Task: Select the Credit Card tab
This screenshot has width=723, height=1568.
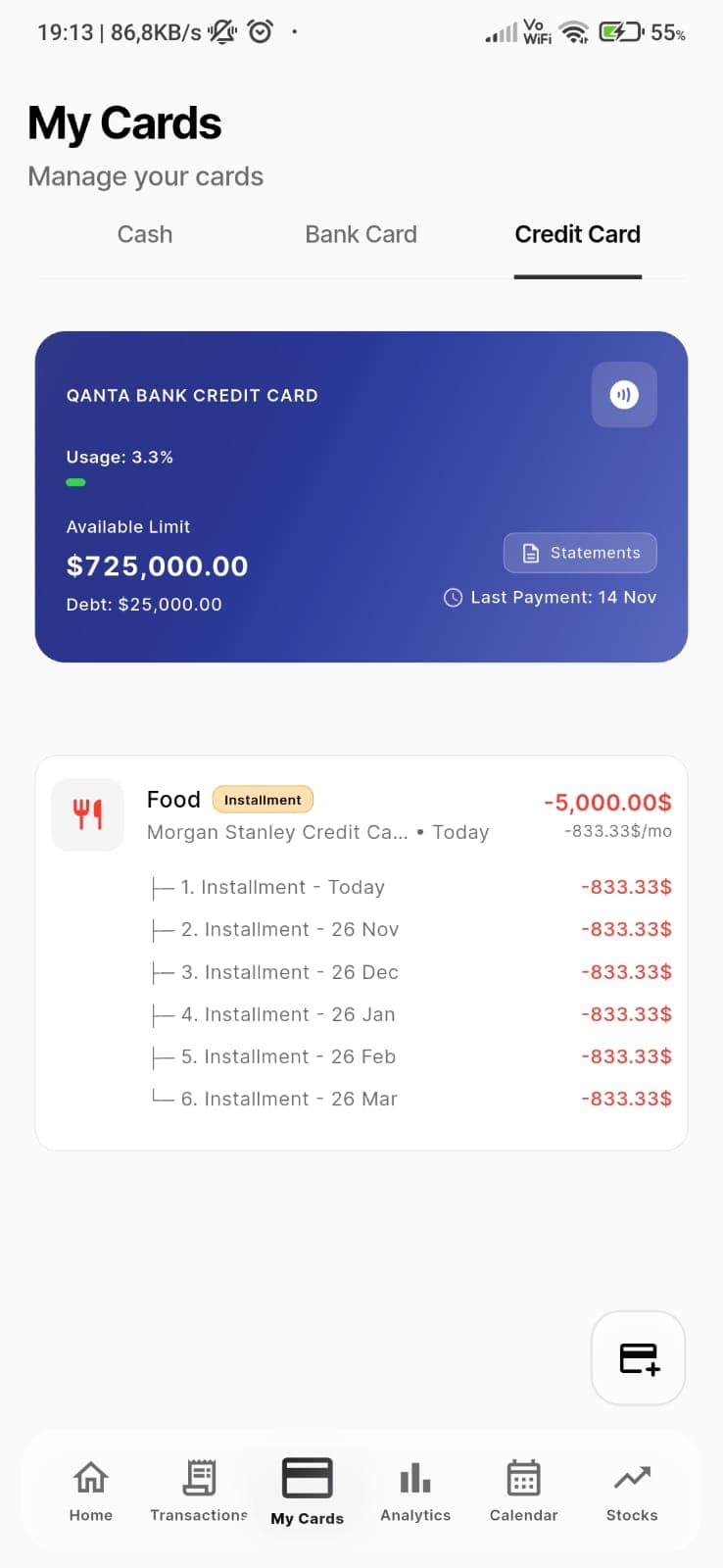Action: click(x=577, y=235)
